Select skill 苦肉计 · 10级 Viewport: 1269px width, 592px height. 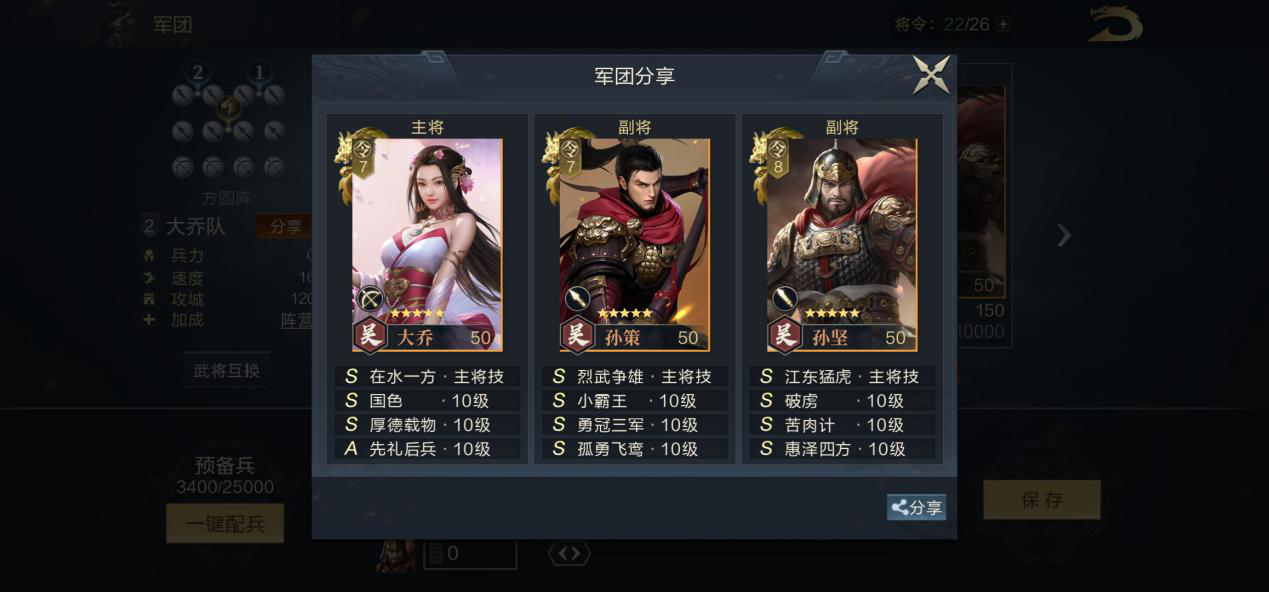click(842, 425)
